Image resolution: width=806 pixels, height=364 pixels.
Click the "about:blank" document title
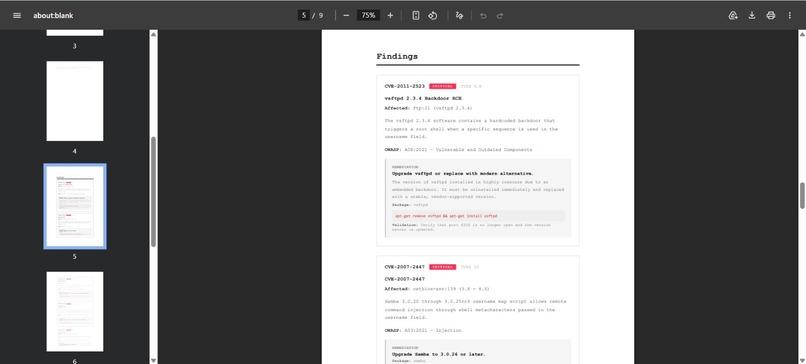point(53,15)
